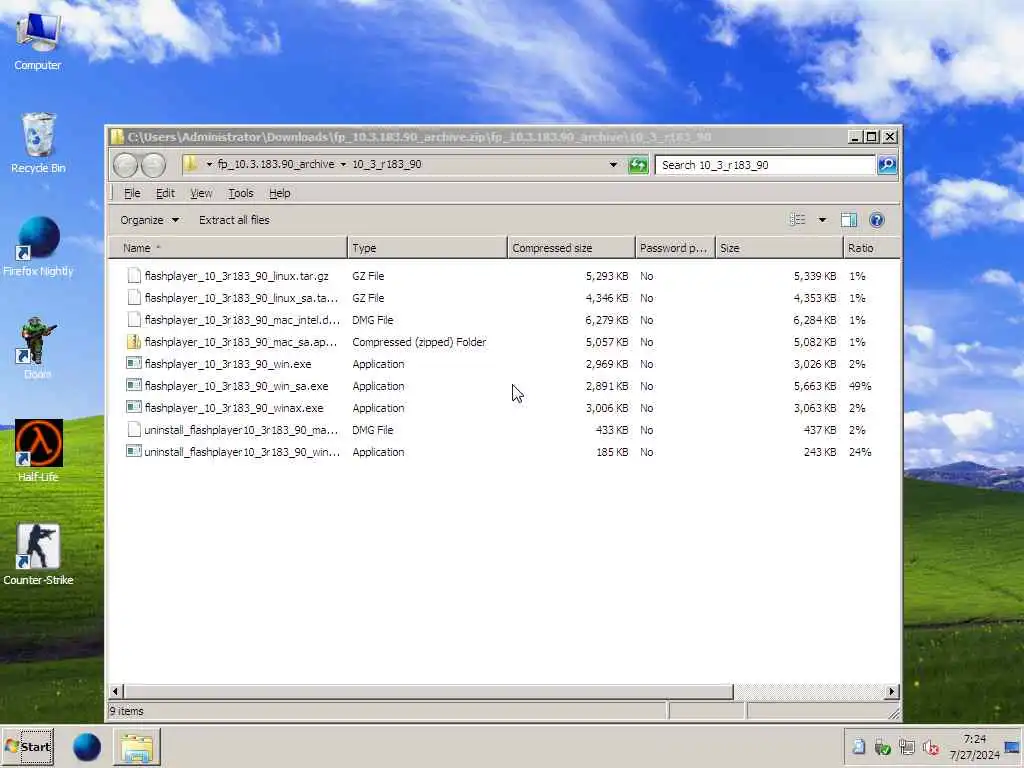Click the Search 10_3_r183_90 field
Image resolution: width=1024 pixels, height=768 pixels.
pos(764,165)
